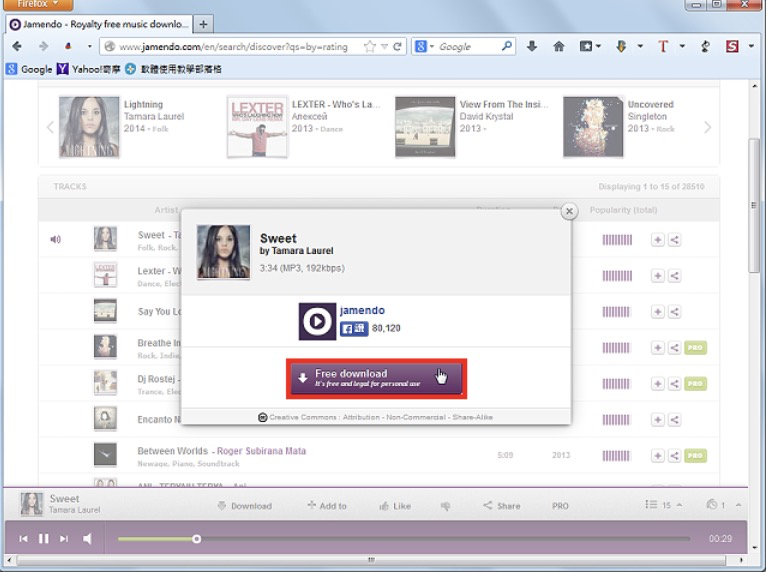
Task: Click the Popularity (total) column header
Action: click(623, 210)
